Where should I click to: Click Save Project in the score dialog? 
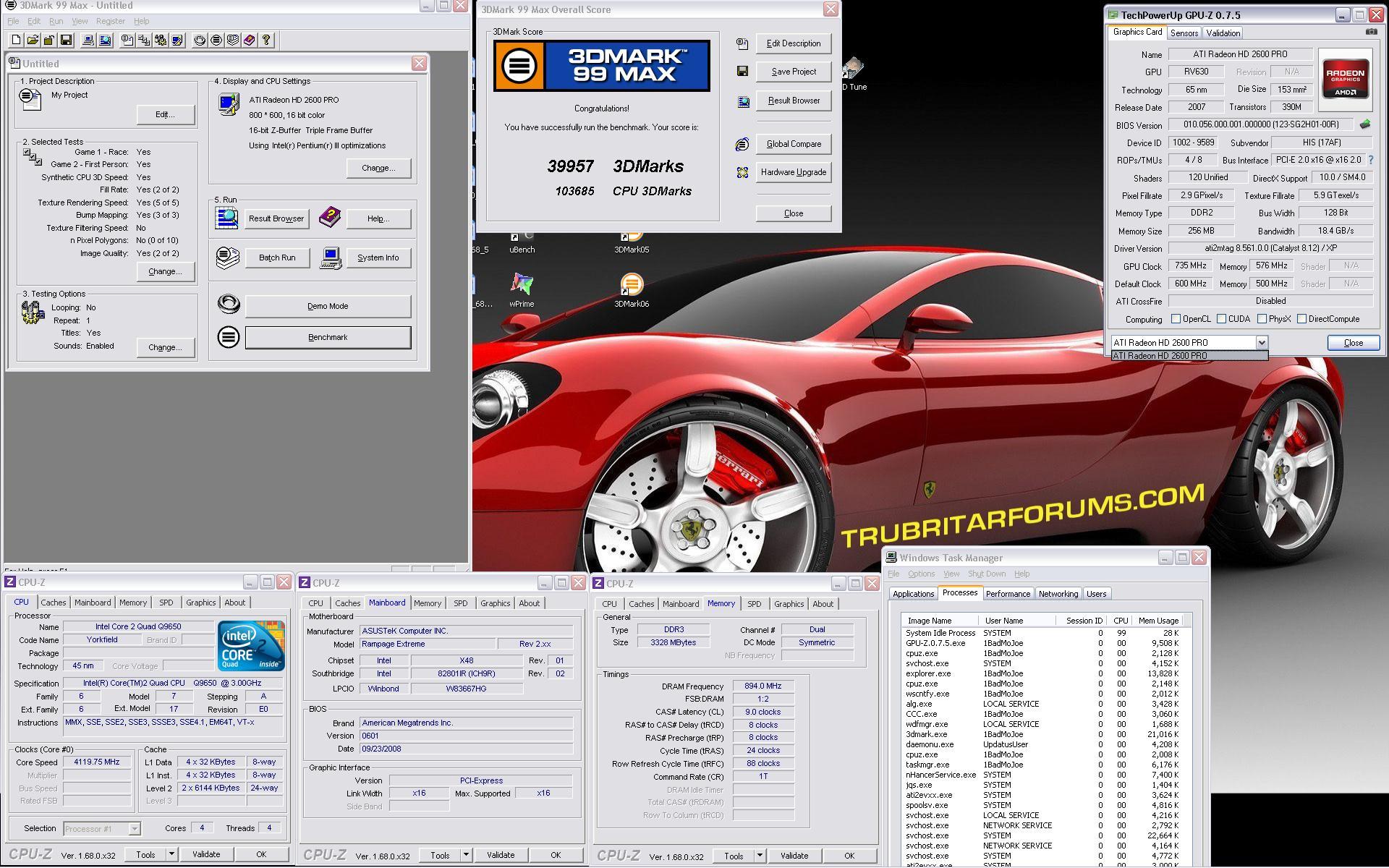point(794,72)
